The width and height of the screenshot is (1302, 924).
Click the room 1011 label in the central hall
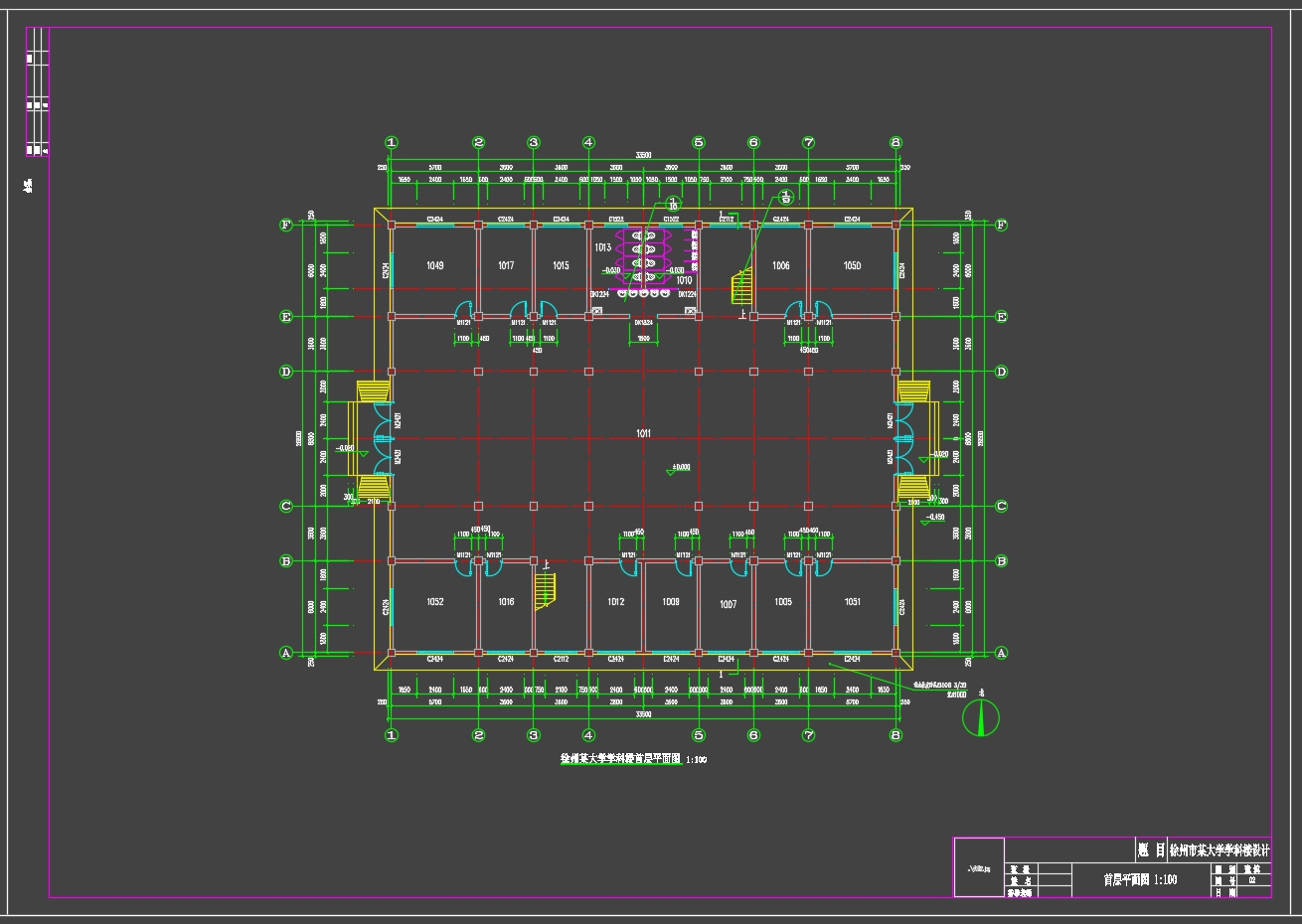pos(643,433)
